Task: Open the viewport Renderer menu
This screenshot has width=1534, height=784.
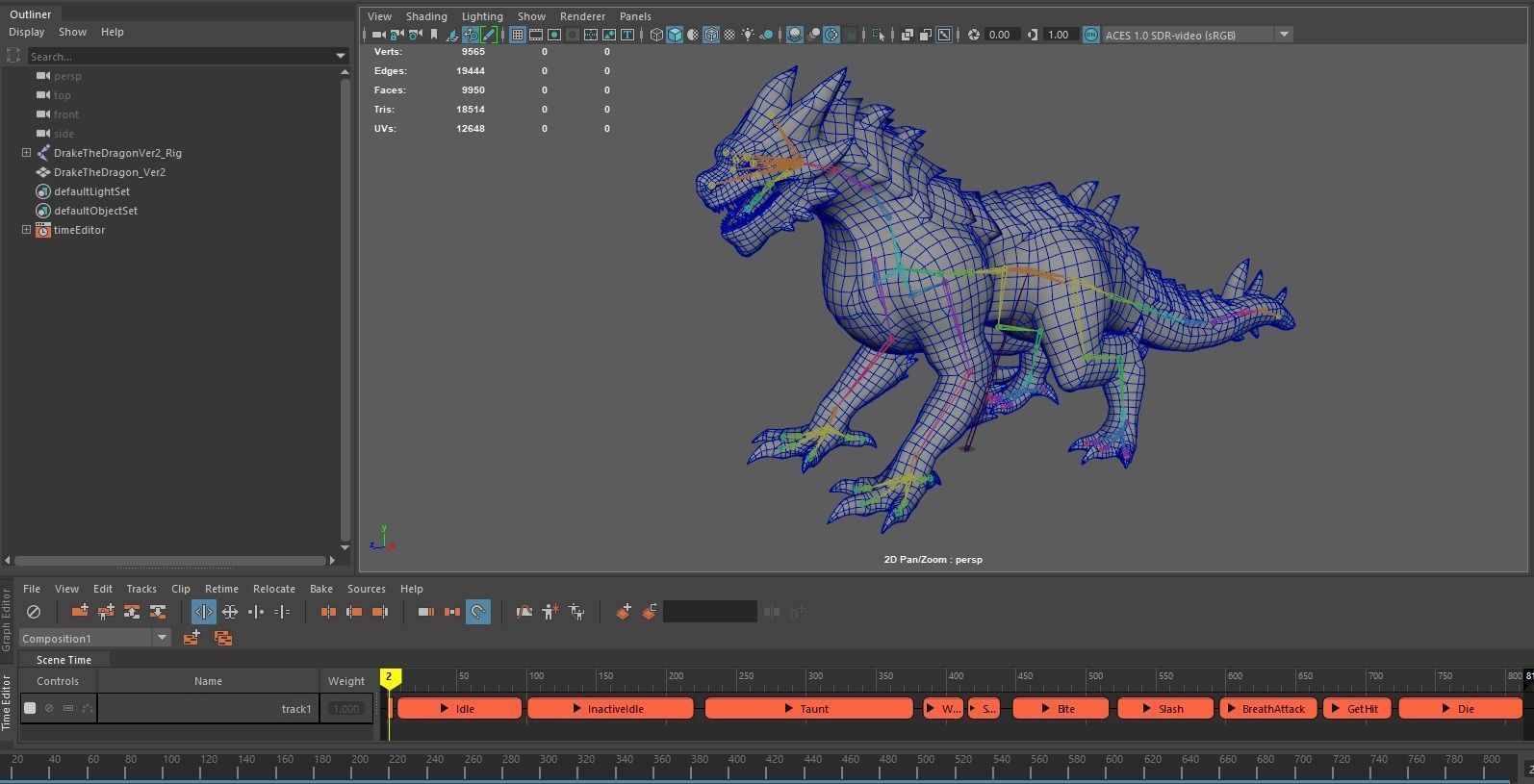Action: (583, 16)
